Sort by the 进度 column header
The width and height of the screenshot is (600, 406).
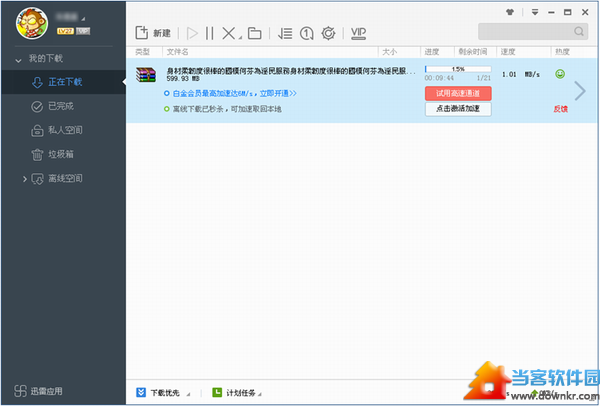click(432, 52)
